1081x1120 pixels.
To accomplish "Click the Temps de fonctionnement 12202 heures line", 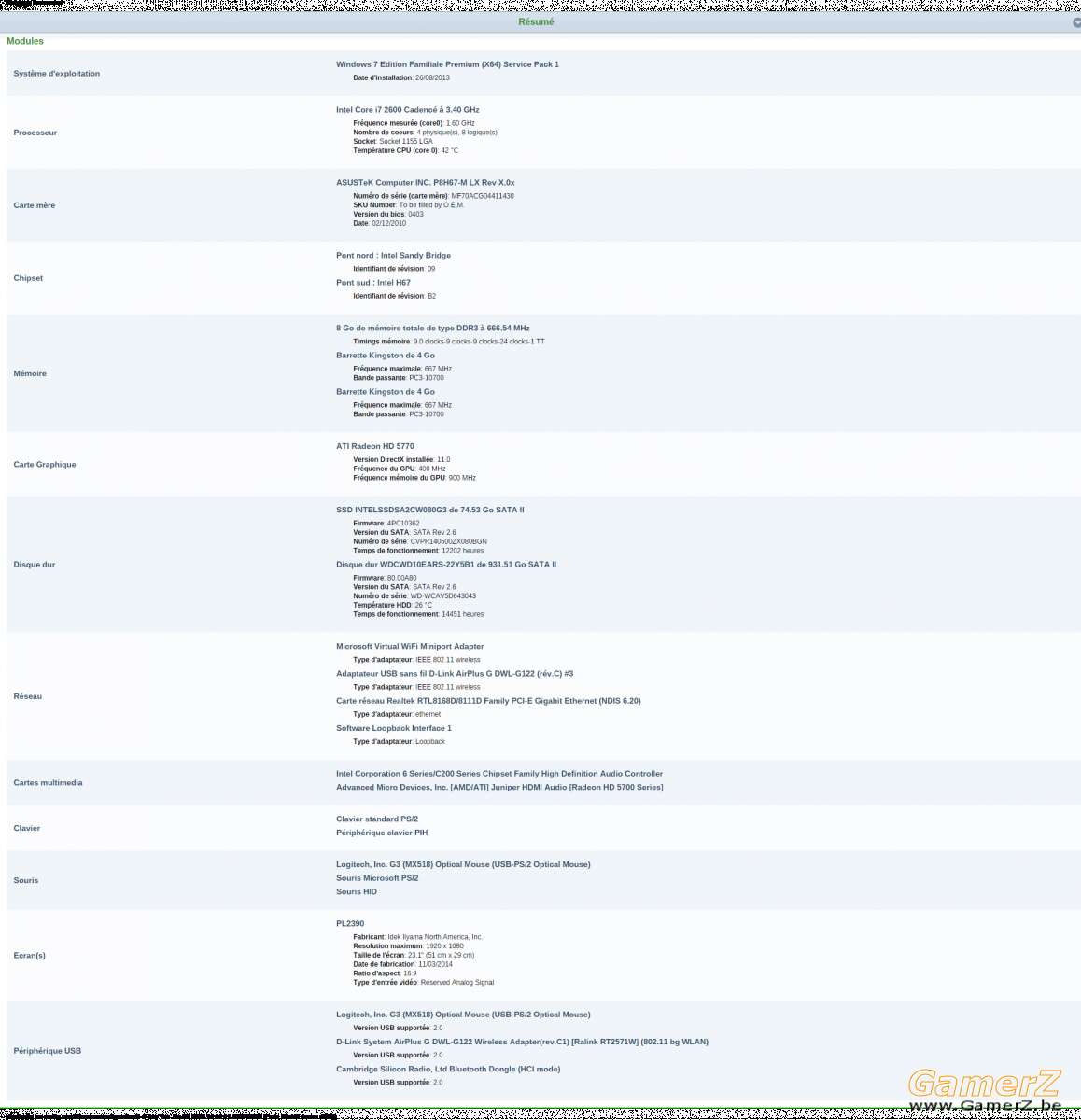I will point(418,551).
